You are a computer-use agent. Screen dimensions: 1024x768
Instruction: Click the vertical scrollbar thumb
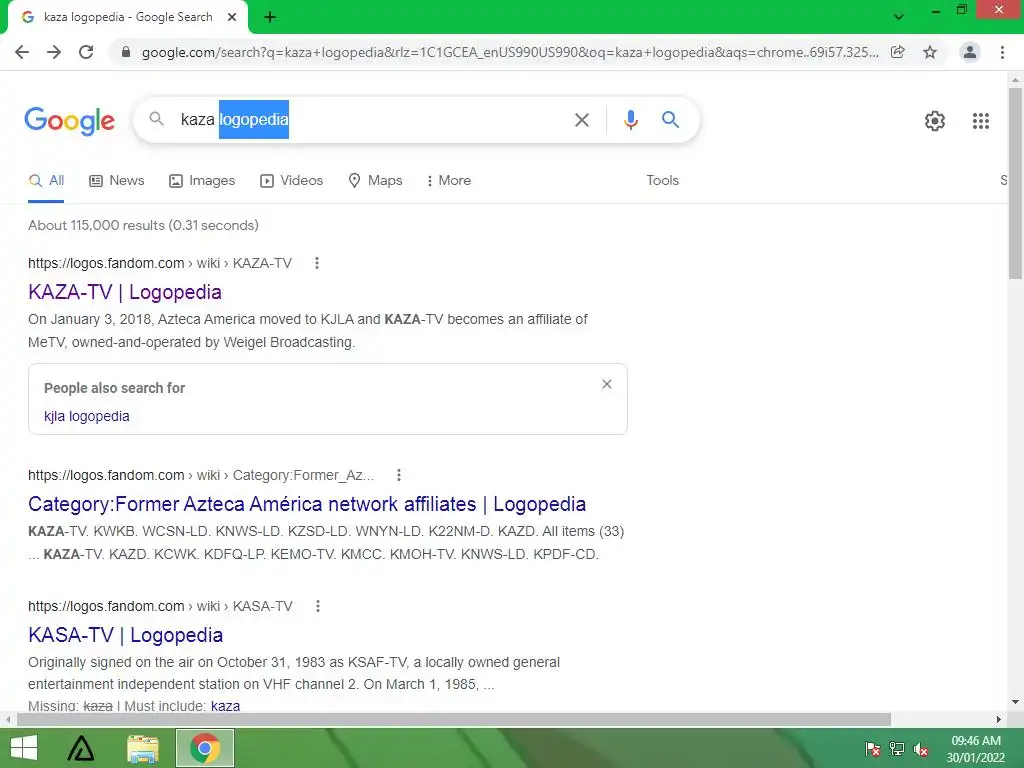click(x=1016, y=183)
